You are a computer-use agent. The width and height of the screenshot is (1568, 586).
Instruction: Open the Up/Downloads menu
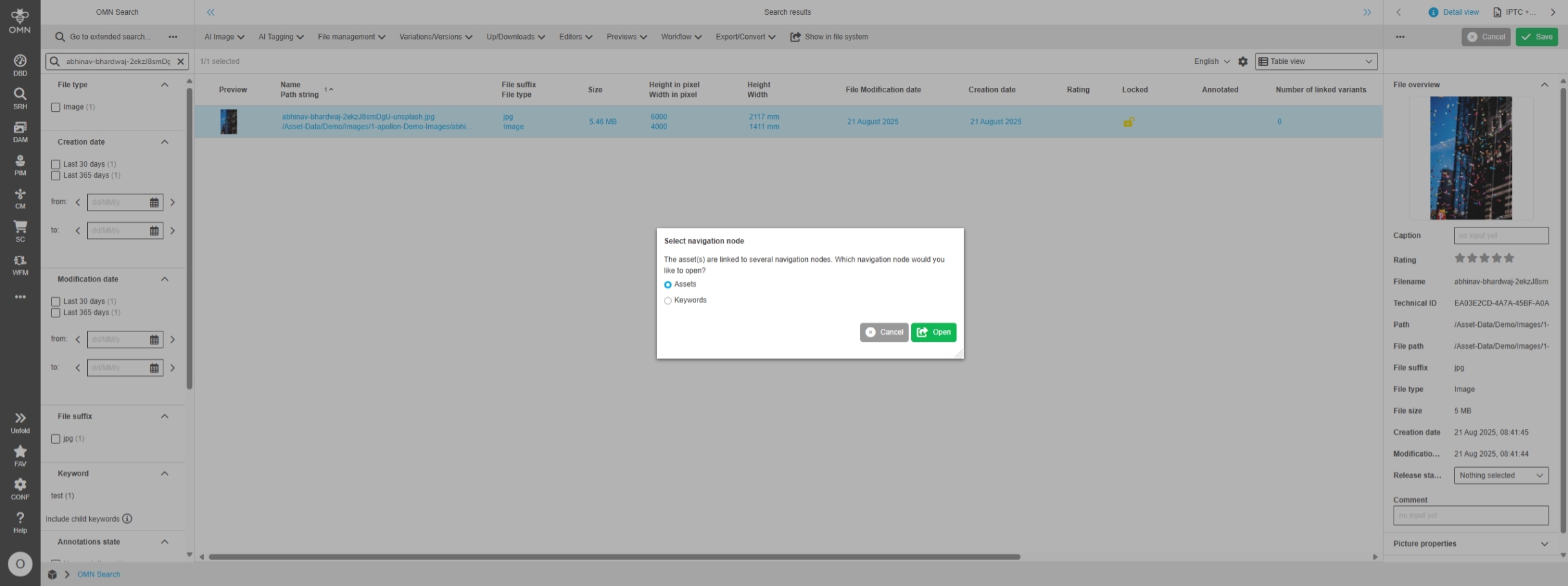click(515, 37)
